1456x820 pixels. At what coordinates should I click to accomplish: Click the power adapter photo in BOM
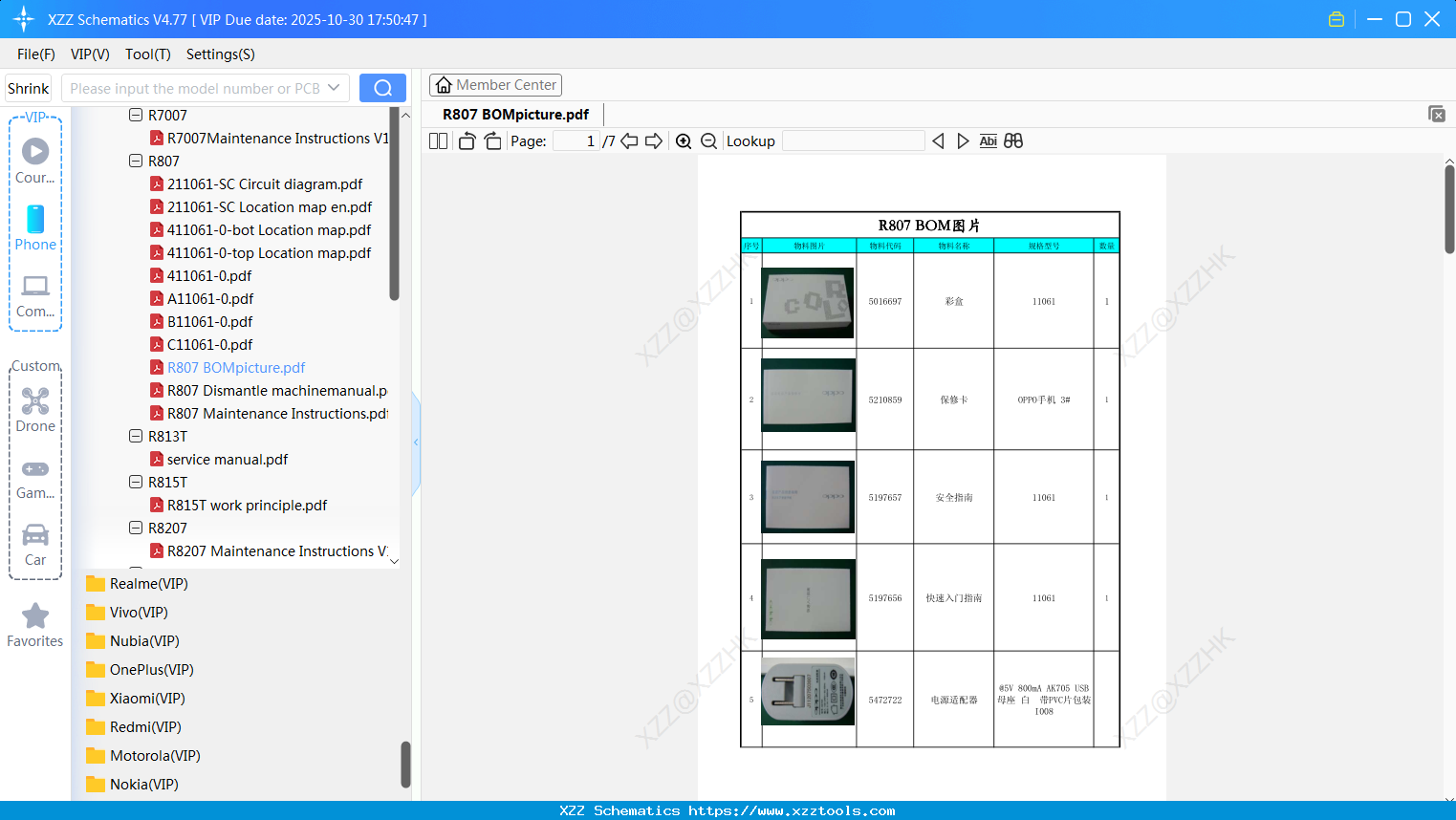click(808, 690)
